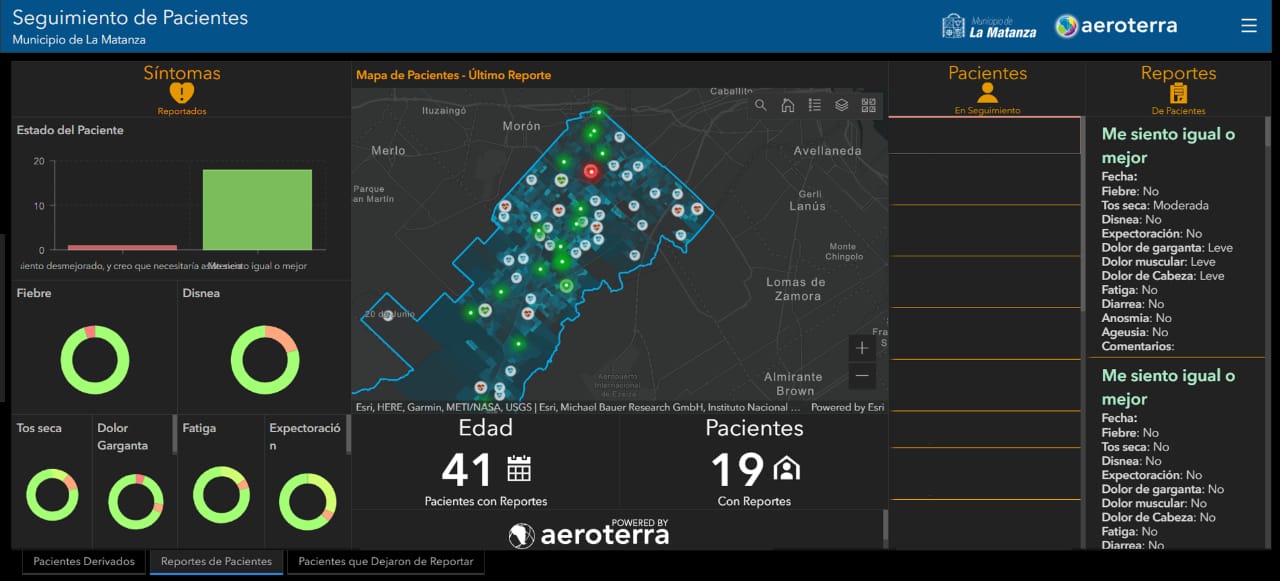This screenshot has width=1280, height=581.
Task: Click the red patient marker on map
Action: pos(590,171)
